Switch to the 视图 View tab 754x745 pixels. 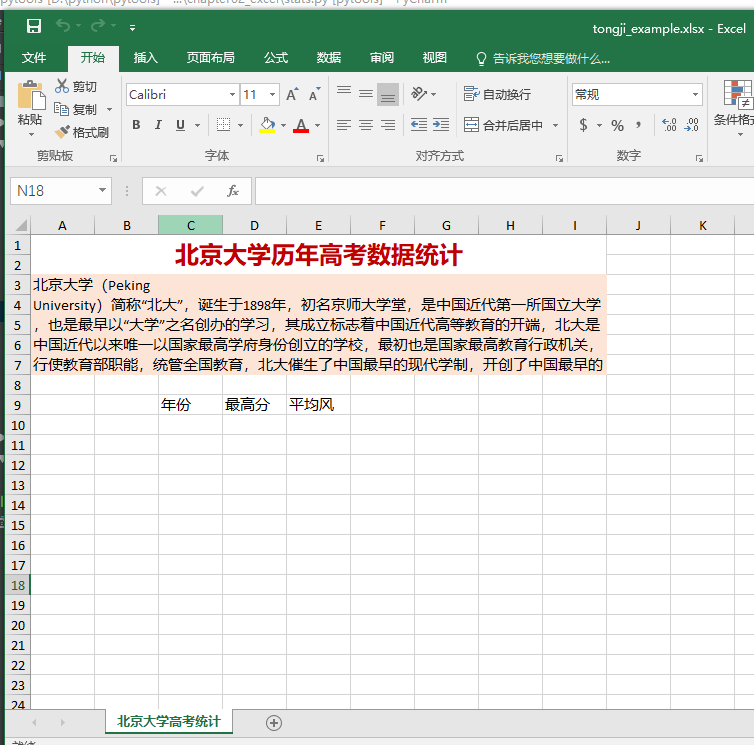434,58
